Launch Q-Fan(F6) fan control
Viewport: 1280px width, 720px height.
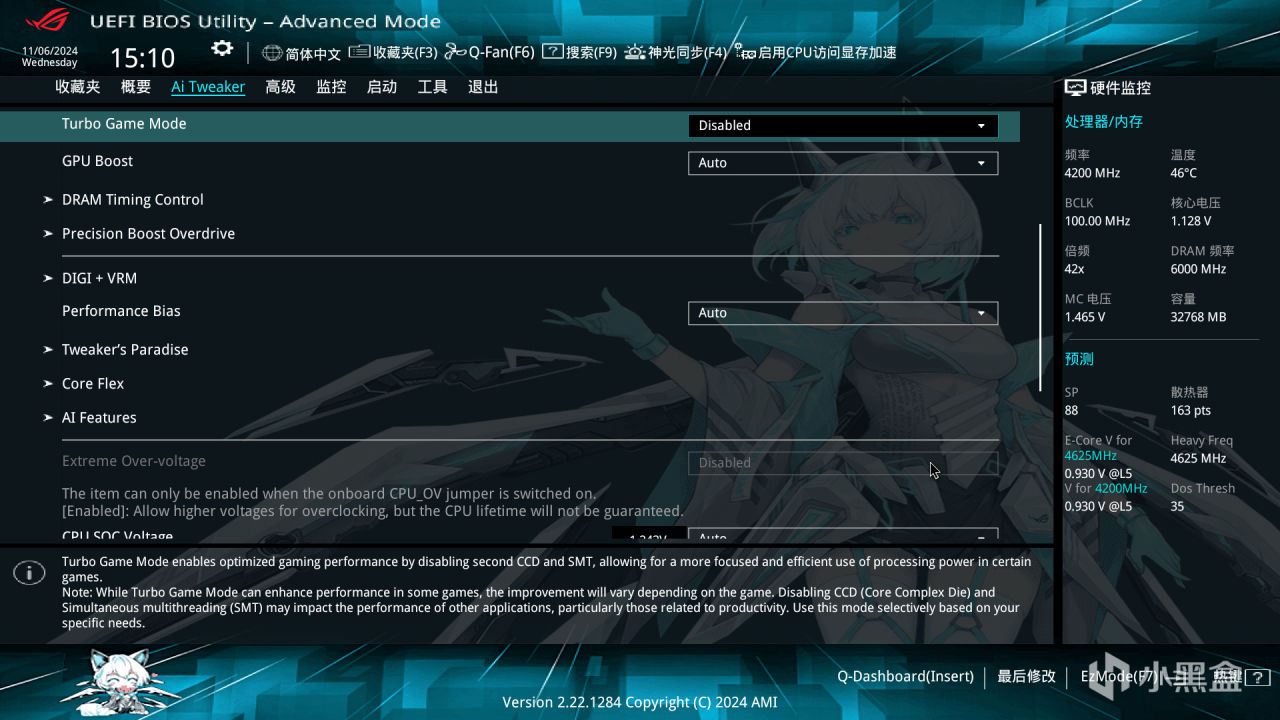point(489,52)
